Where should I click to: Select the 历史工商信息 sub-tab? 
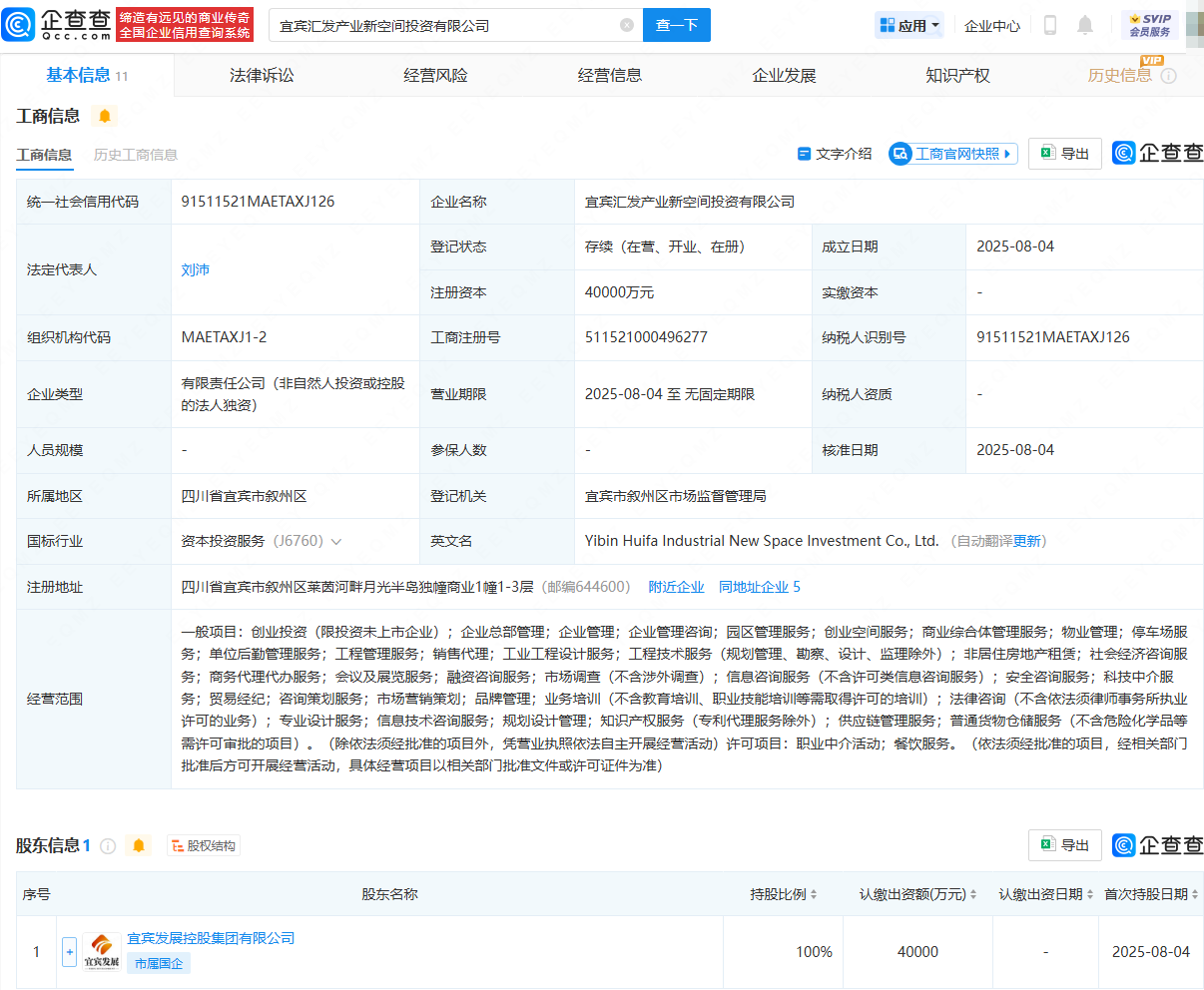136,155
